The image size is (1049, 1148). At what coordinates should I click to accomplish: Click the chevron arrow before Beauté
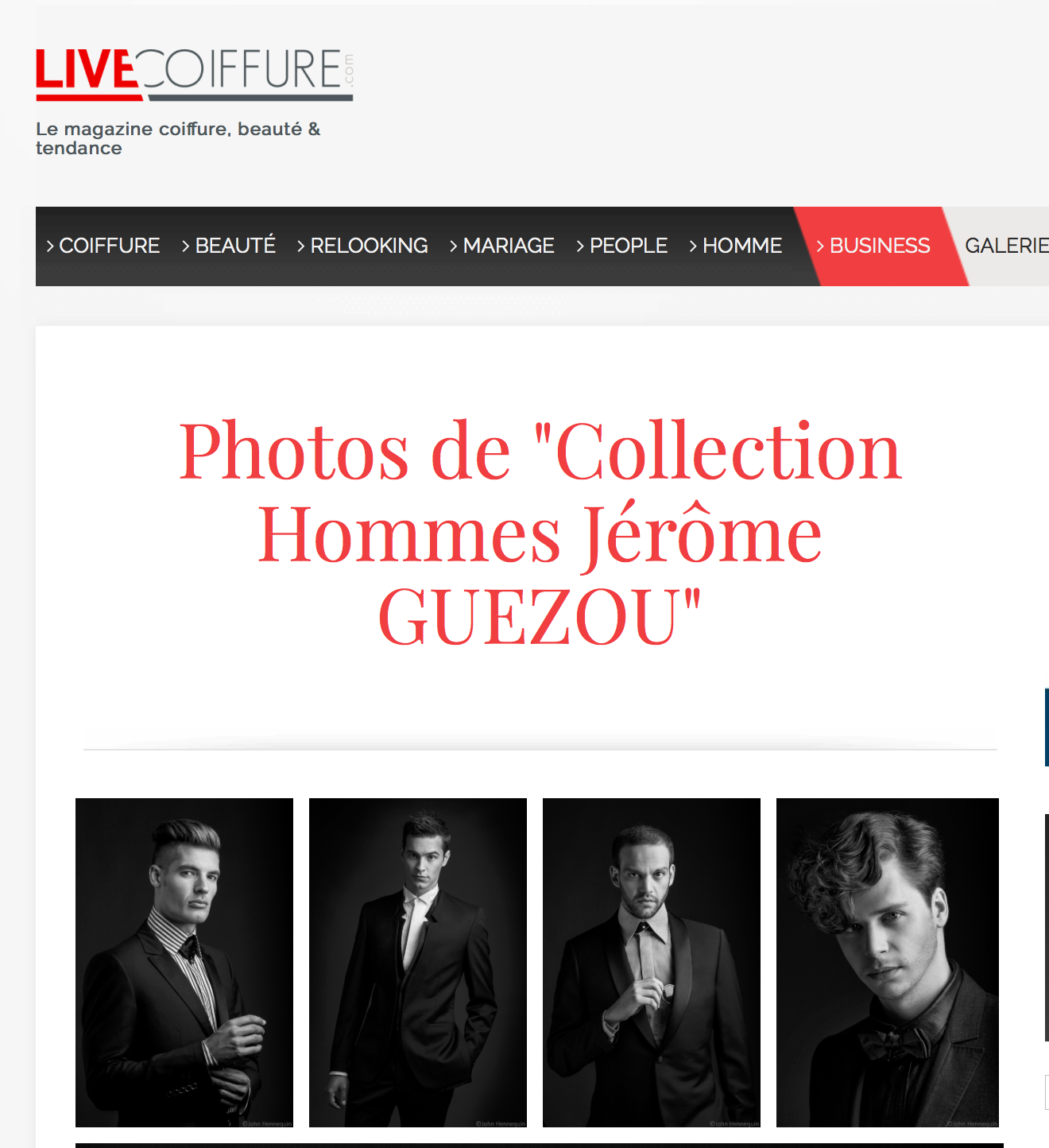click(x=186, y=246)
